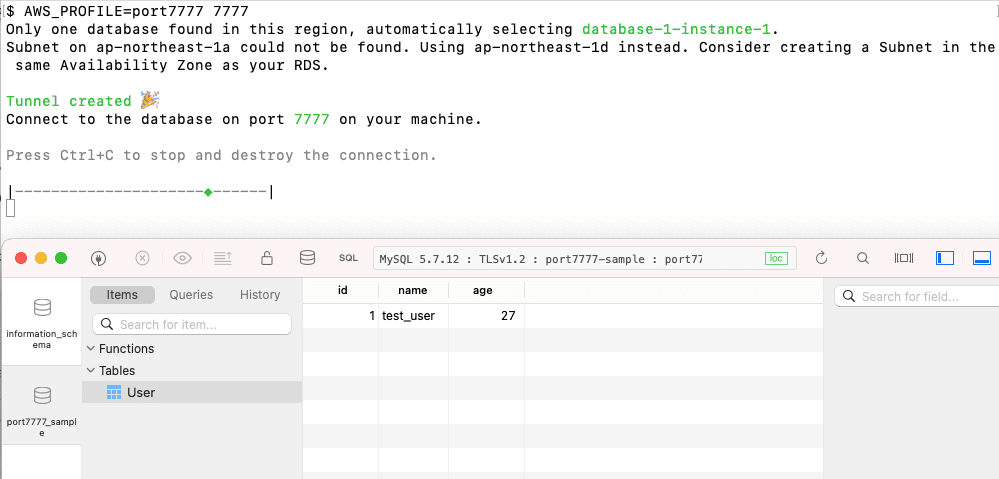Toggle the bottom console pane
This screenshot has height=479, width=999.
click(x=982, y=258)
